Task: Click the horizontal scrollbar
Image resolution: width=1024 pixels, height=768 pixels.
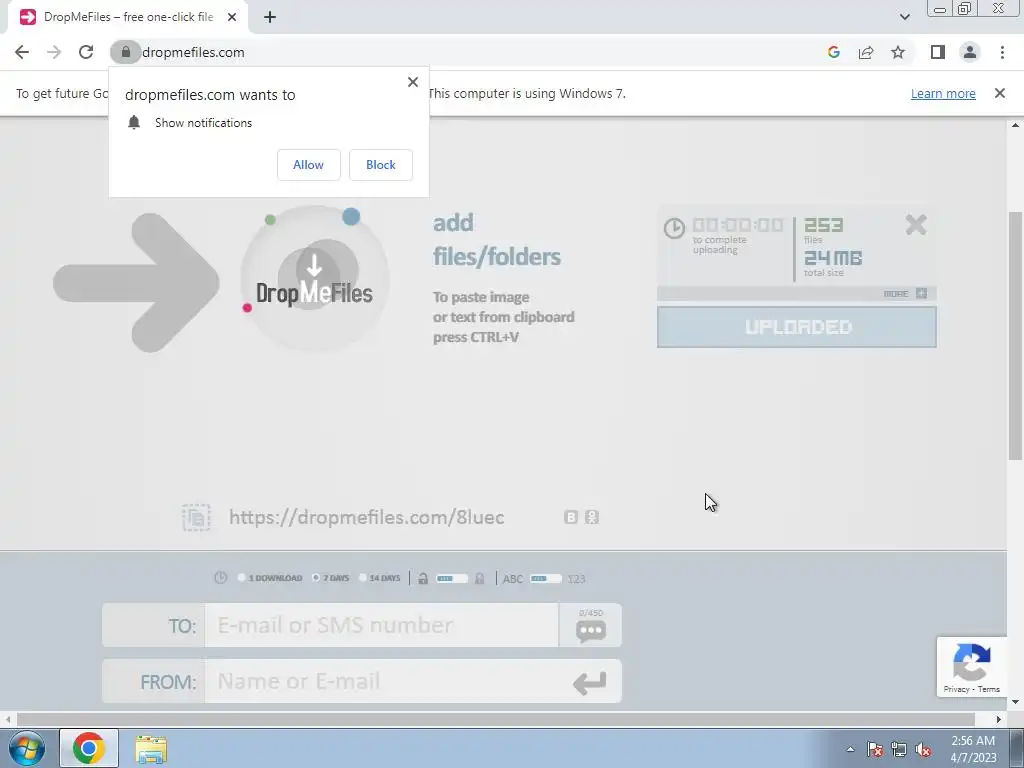Action: click(x=495, y=719)
